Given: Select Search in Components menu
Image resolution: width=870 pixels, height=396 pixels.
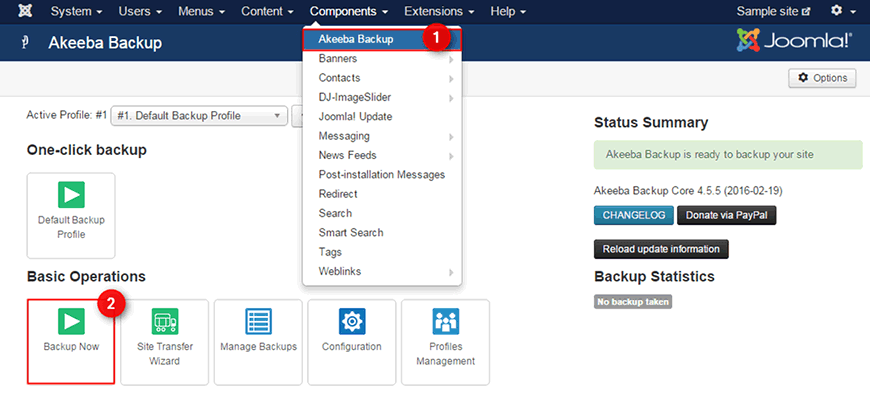Looking at the screenshot, I should pyautogui.click(x=382, y=214).
